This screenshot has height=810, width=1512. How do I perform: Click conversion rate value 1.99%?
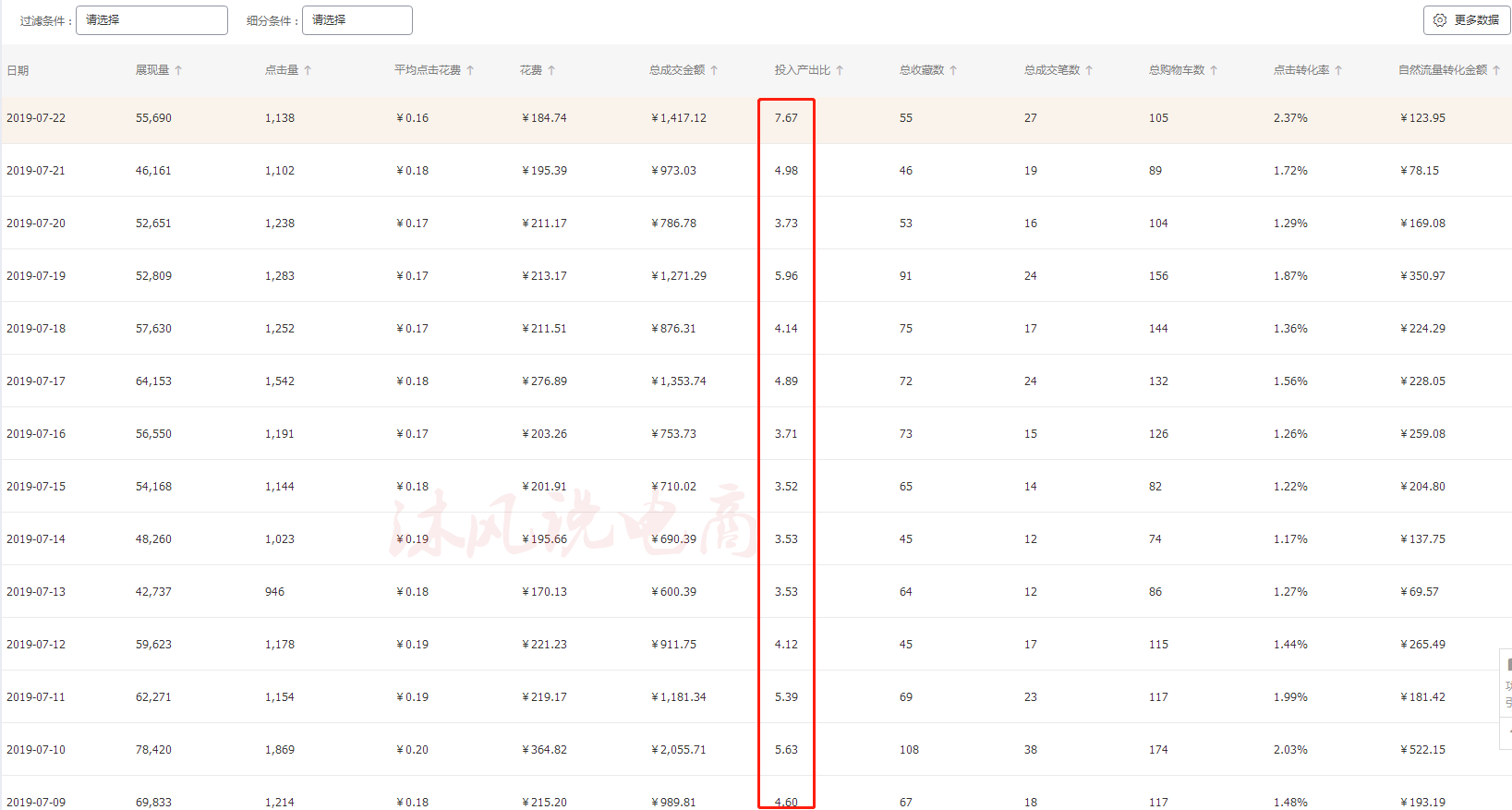(1290, 697)
